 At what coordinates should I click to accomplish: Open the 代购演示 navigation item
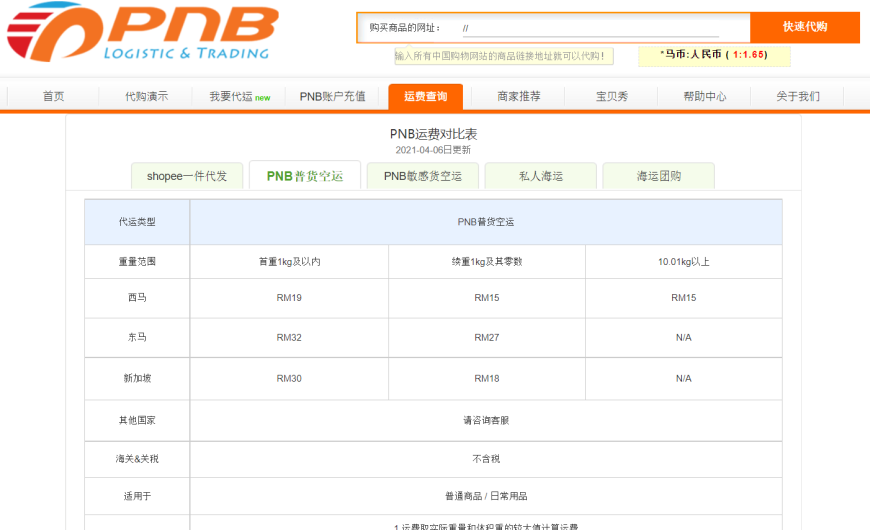click(146, 97)
